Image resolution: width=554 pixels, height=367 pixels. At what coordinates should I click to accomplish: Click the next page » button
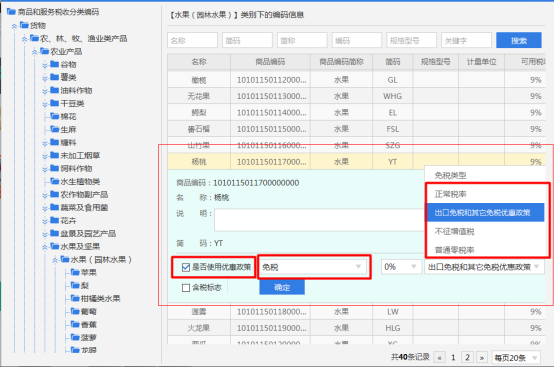click(x=482, y=357)
